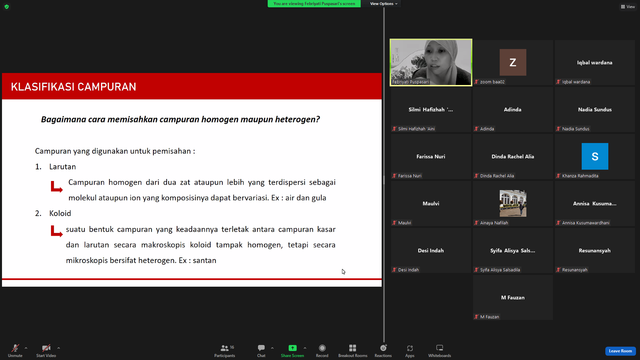Click muted mic icon beside Silmi Hafizhah label
Image resolution: width=640 pixels, height=360 pixels.
(394, 129)
